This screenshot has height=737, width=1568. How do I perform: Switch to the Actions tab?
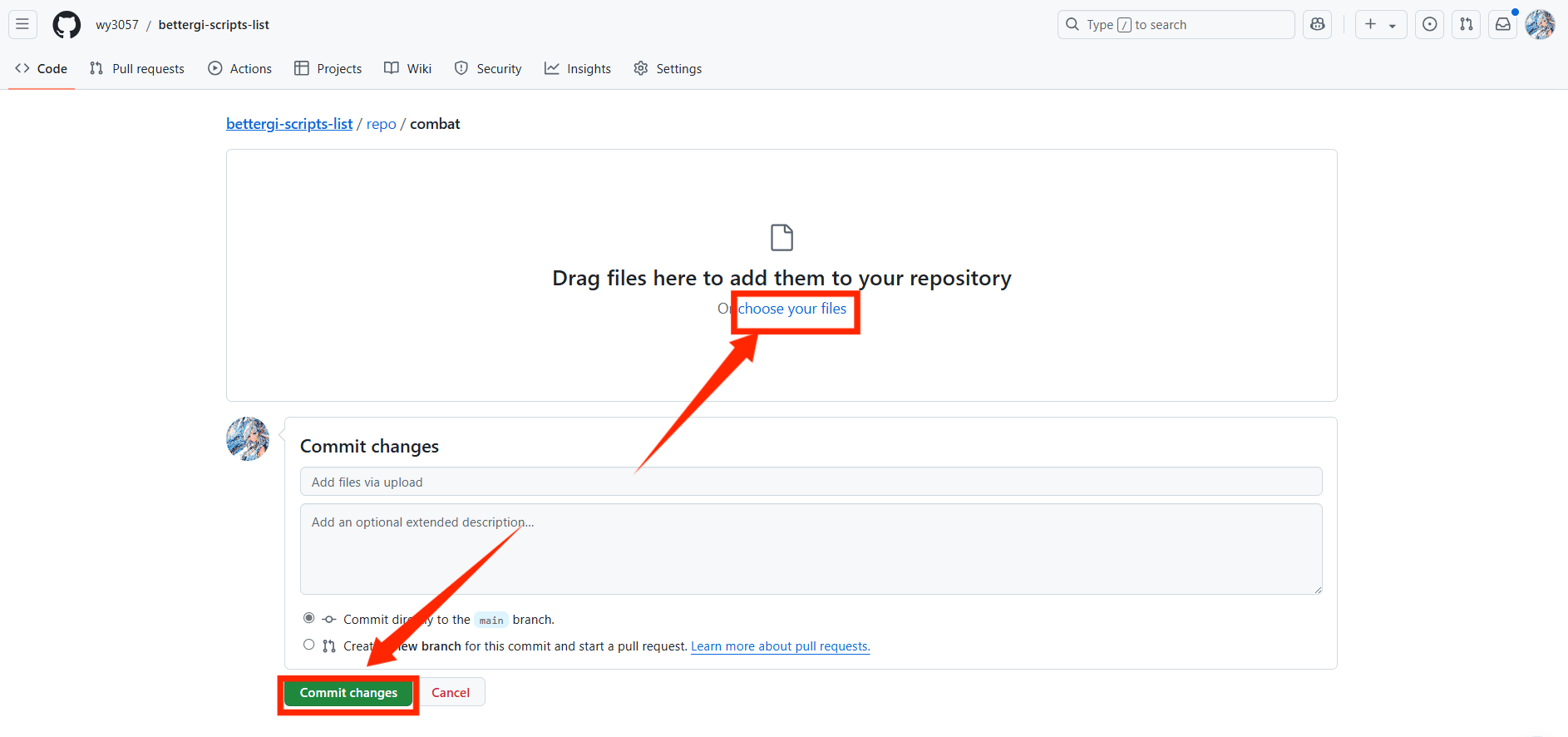coord(239,69)
